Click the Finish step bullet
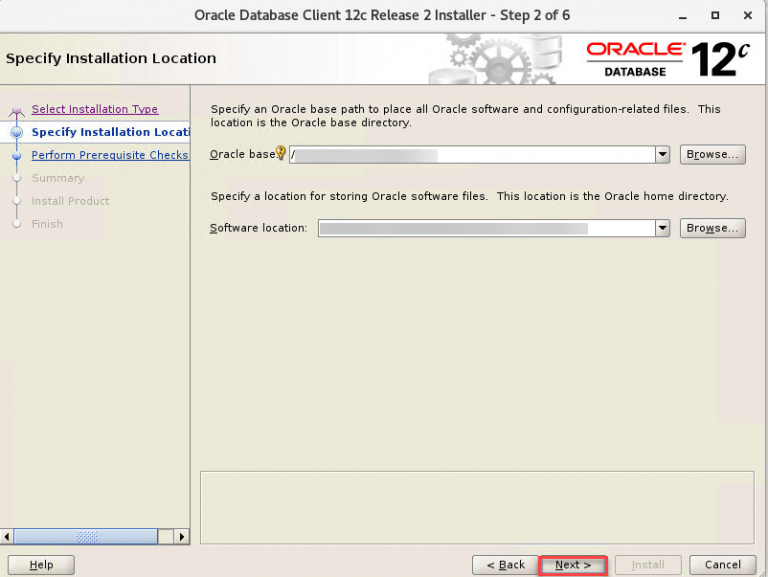The width and height of the screenshot is (768, 577). pos(17,224)
